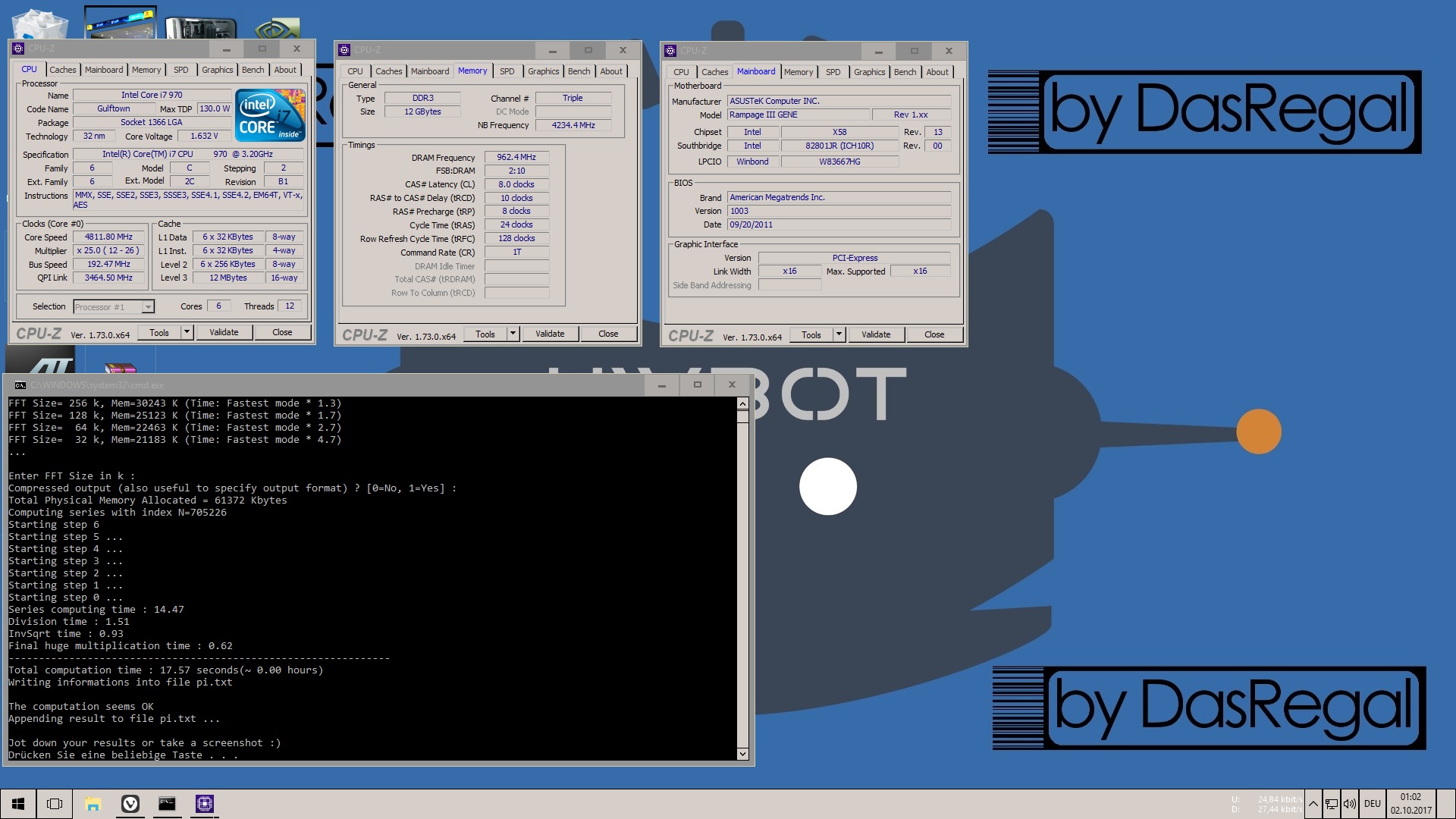Maximize the cmd.exe window
The height and width of the screenshot is (819, 1456).
pyautogui.click(x=698, y=385)
